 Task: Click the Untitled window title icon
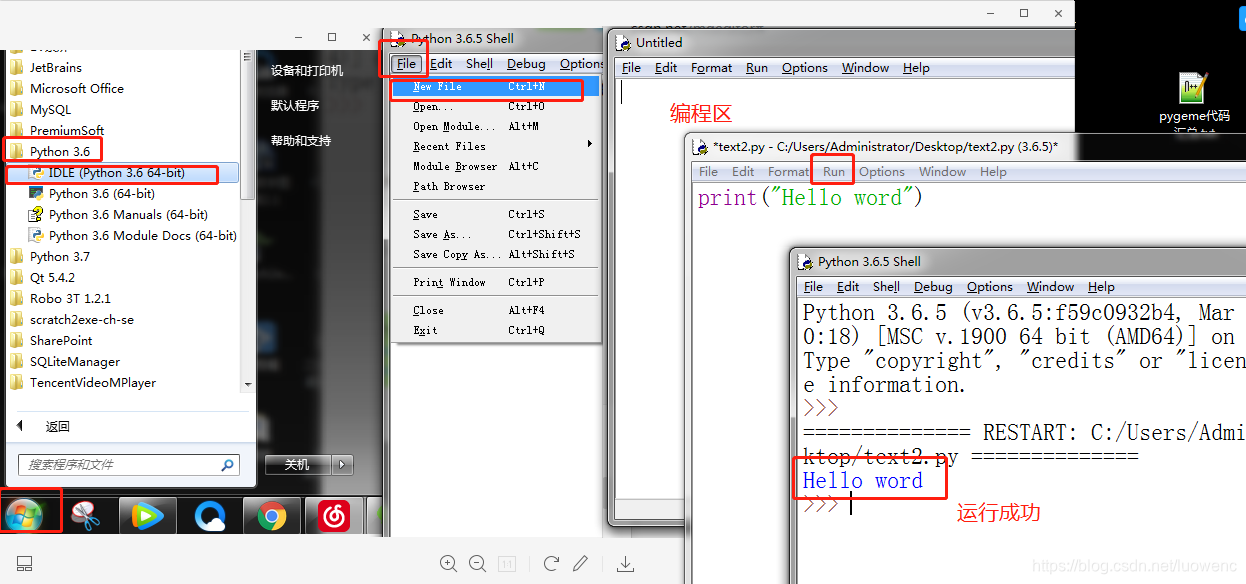pyautogui.click(x=624, y=43)
